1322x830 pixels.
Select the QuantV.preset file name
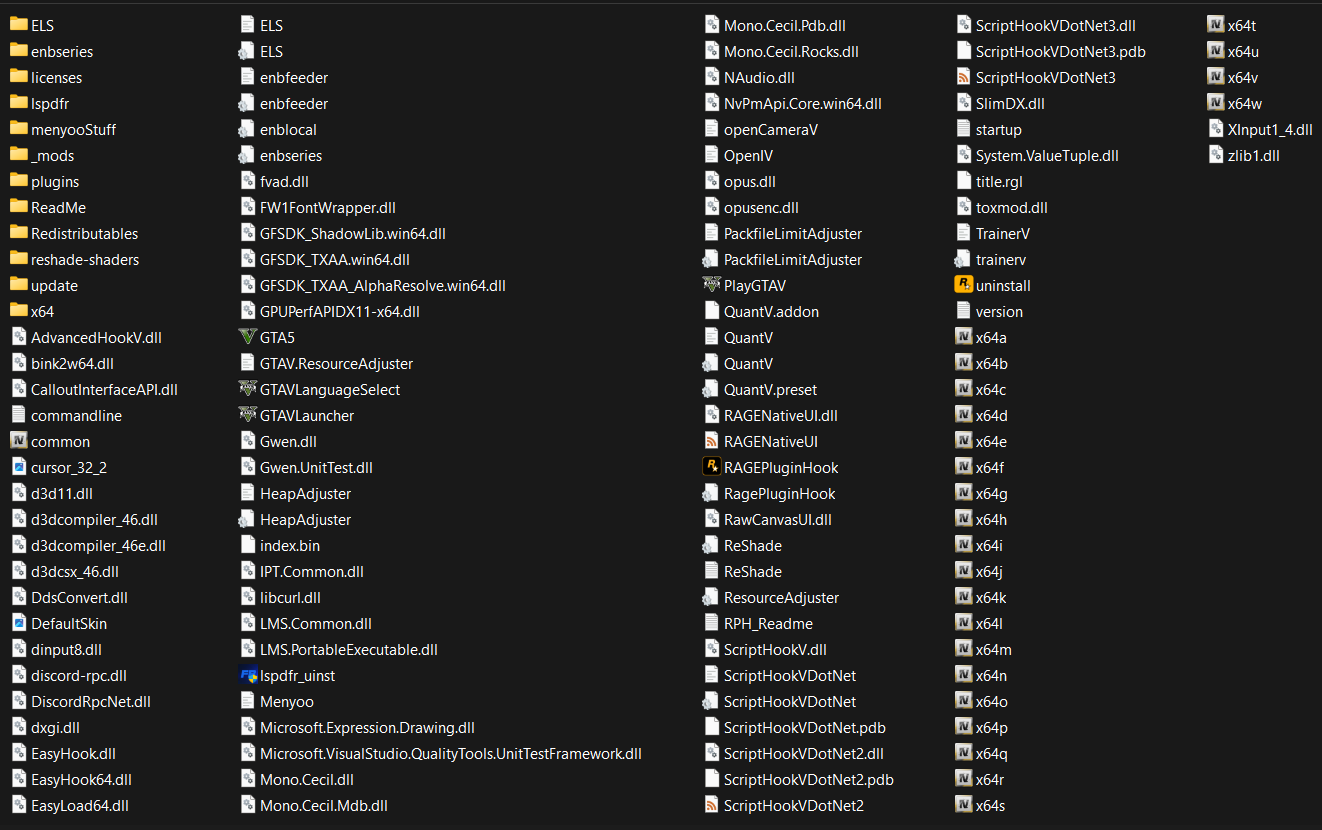click(770, 389)
